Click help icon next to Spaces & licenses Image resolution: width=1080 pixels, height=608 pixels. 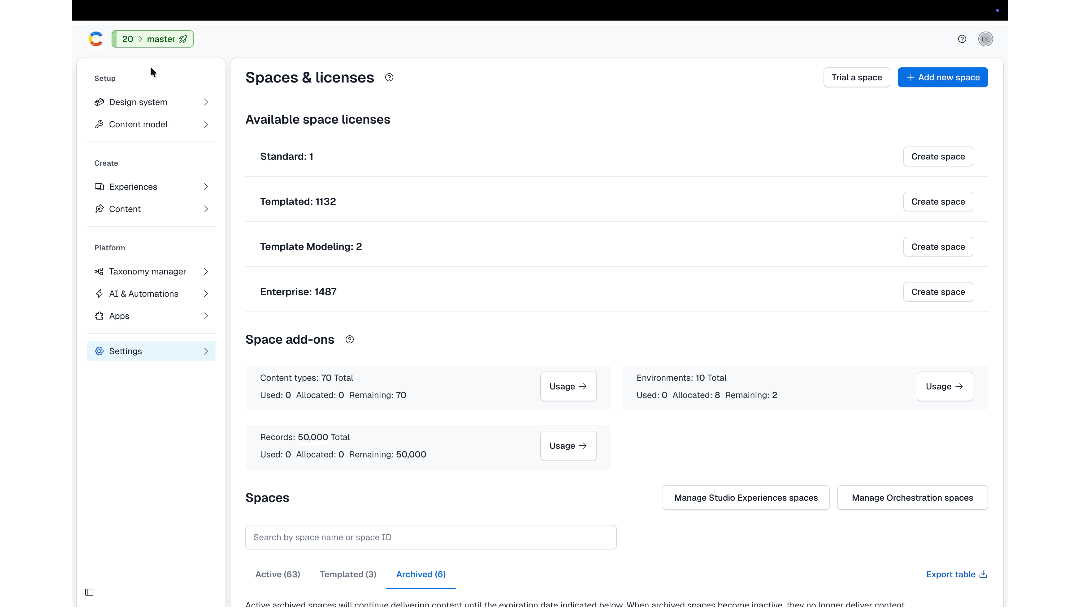389,77
